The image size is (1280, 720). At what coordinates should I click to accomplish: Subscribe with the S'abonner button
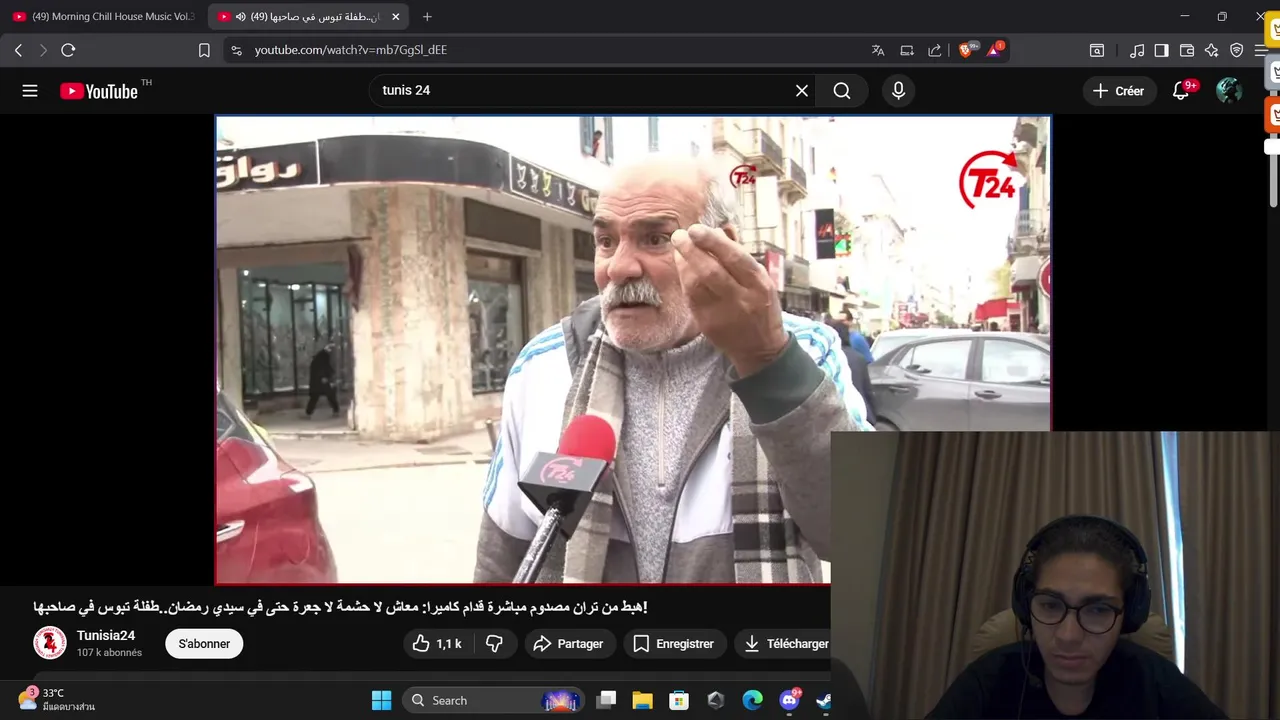[x=204, y=644]
